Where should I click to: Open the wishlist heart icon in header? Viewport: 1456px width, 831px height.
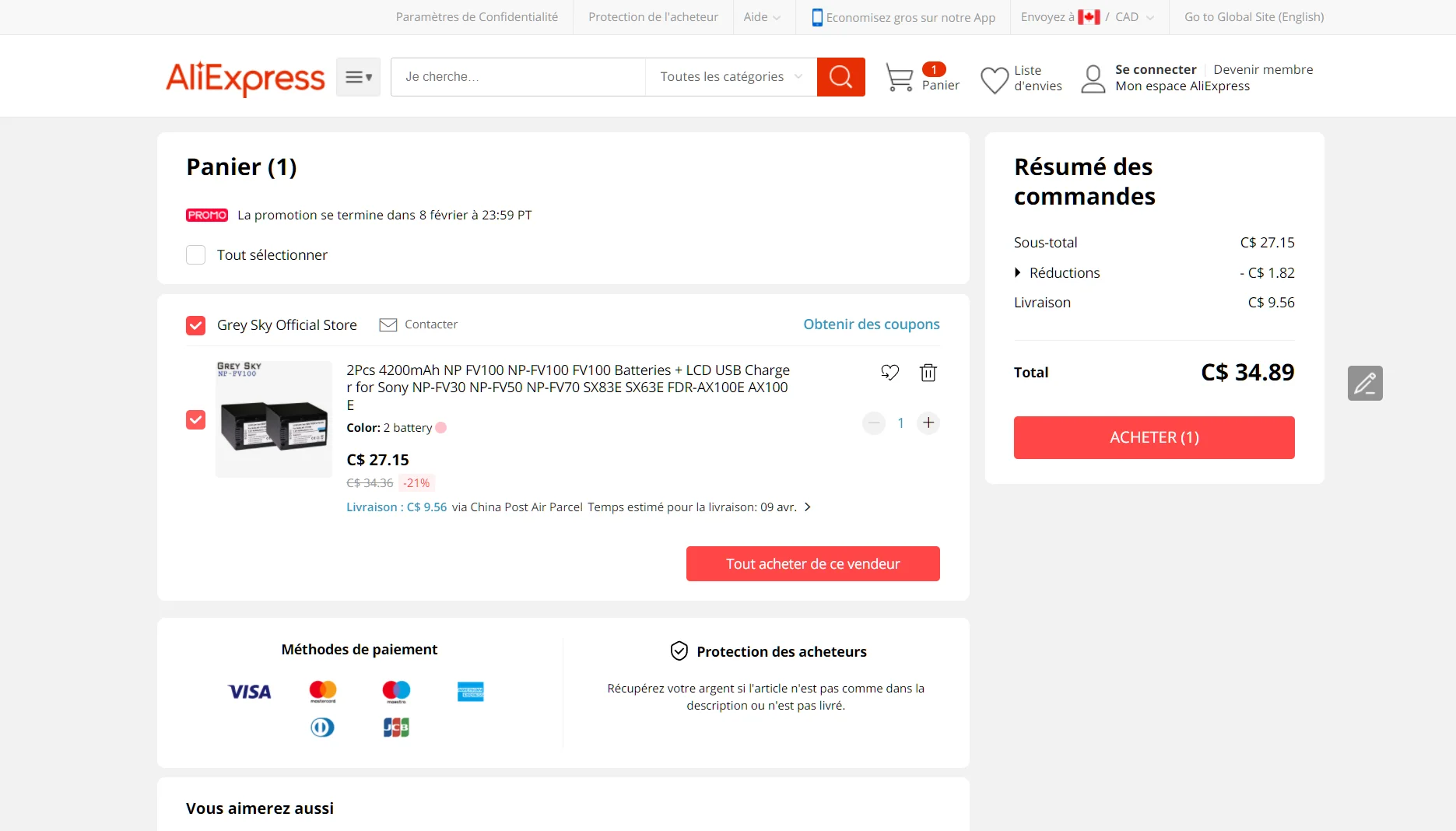tap(995, 79)
